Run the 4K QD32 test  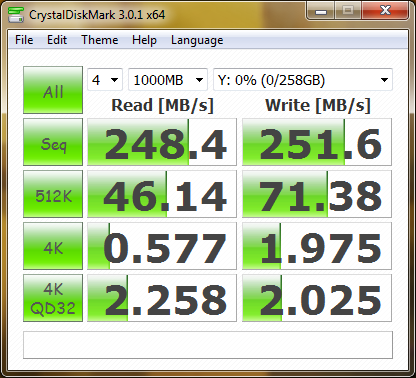53,298
